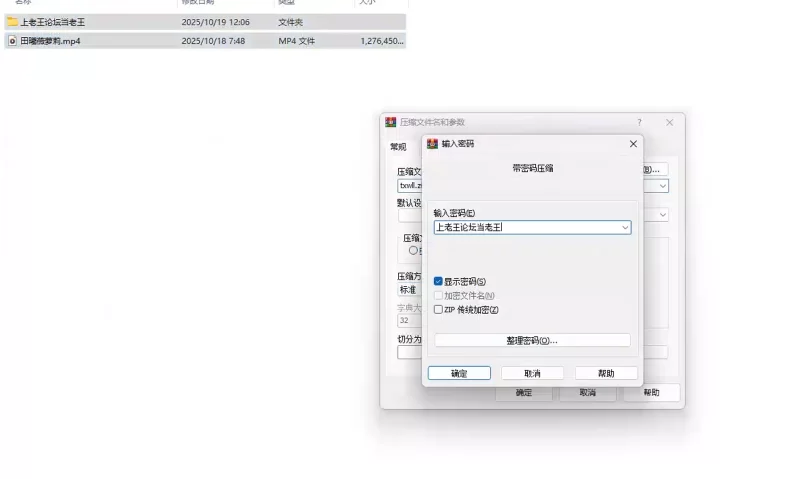The width and height of the screenshot is (800, 479).
Task: Open the 压缩方式 标准 dropdown
Action: 410,290
